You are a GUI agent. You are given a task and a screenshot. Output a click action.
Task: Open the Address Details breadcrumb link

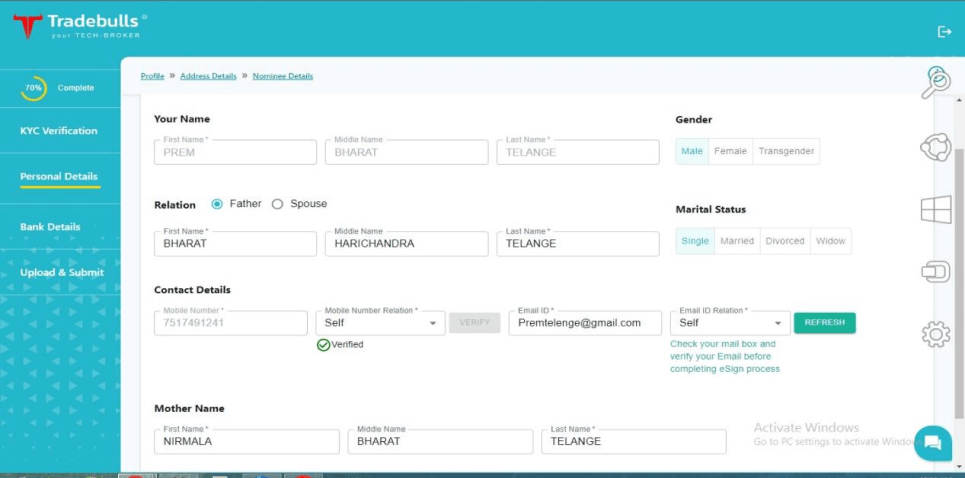click(x=209, y=76)
